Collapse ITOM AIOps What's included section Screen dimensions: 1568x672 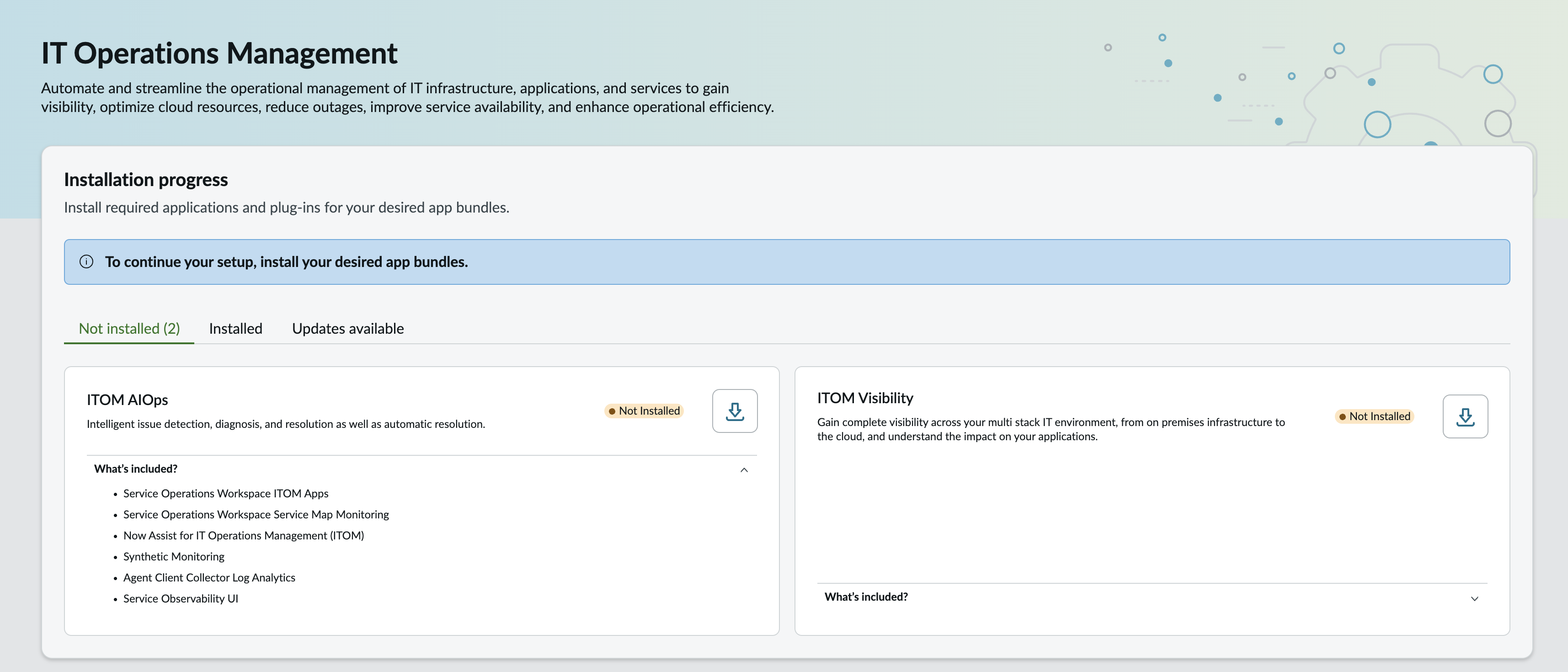click(x=744, y=469)
